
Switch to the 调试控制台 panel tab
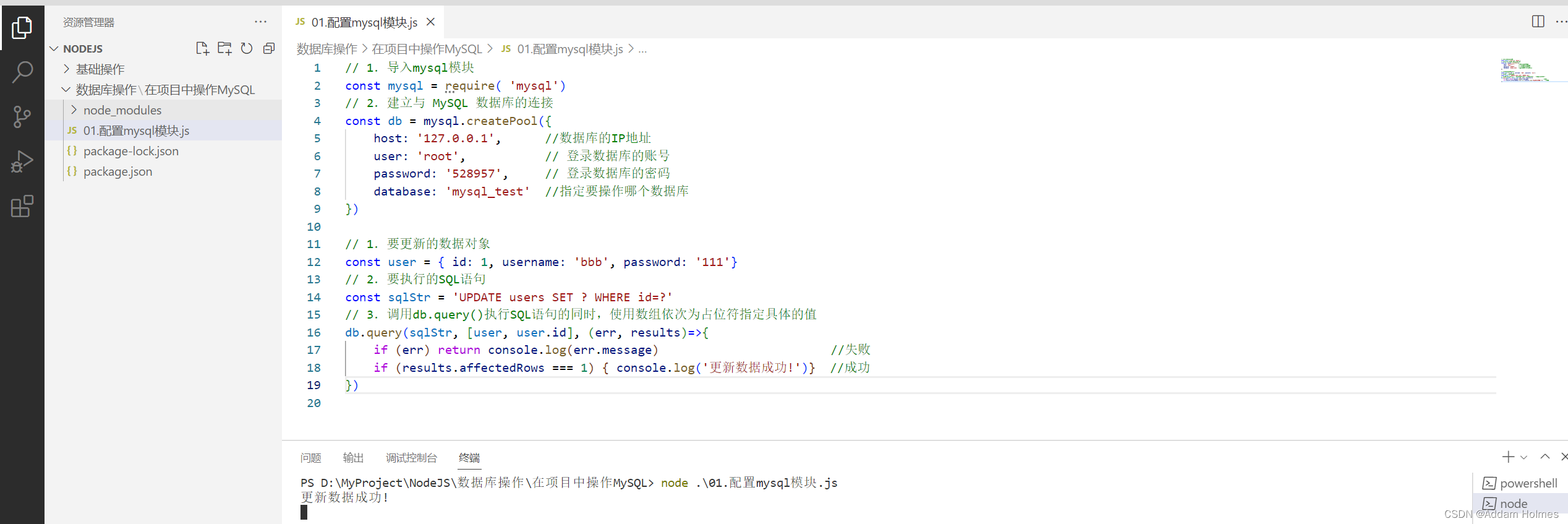pos(411,458)
